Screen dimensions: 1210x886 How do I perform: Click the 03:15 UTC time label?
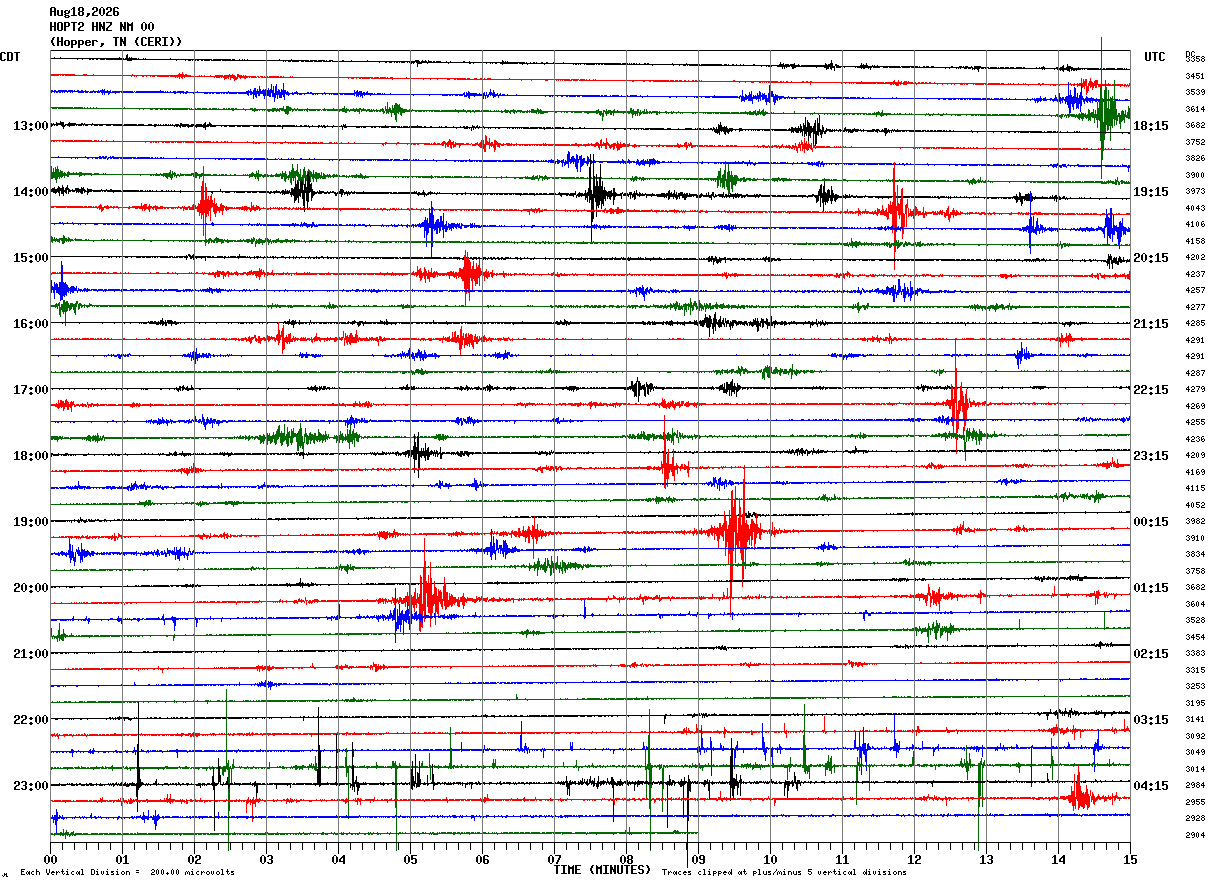pyautogui.click(x=1151, y=720)
